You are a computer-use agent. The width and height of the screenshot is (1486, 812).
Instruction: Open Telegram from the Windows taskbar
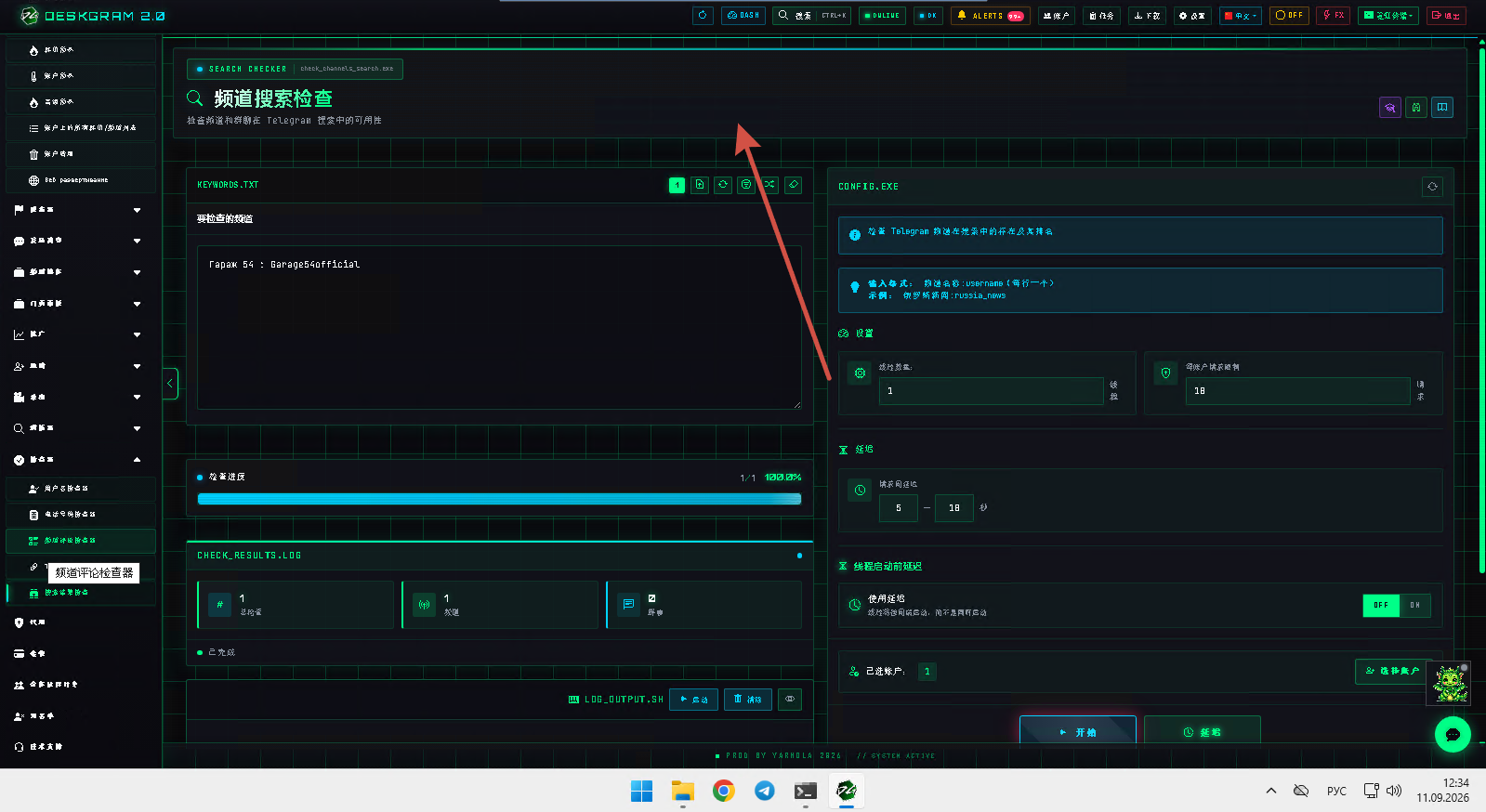pyautogui.click(x=765, y=791)
